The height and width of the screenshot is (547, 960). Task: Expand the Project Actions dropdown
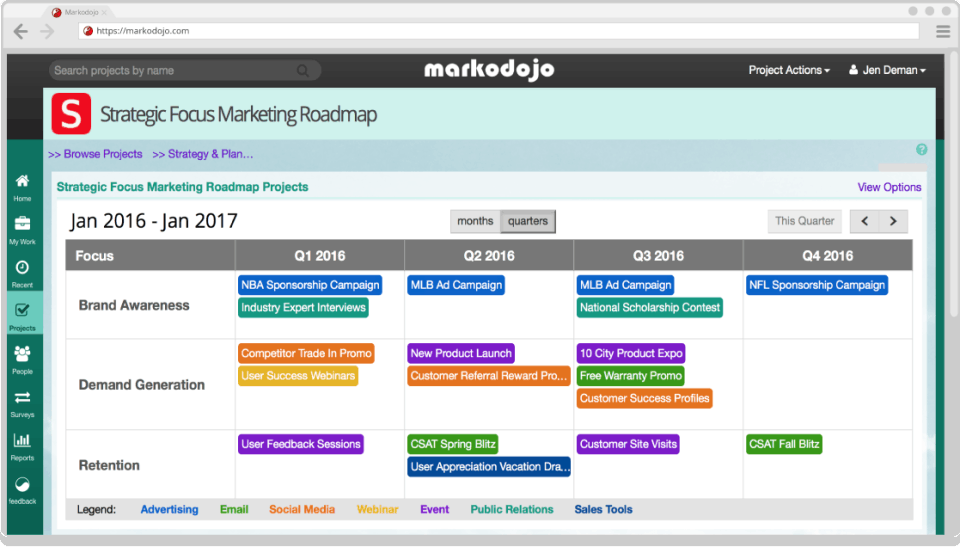click(x=789, y=70)
